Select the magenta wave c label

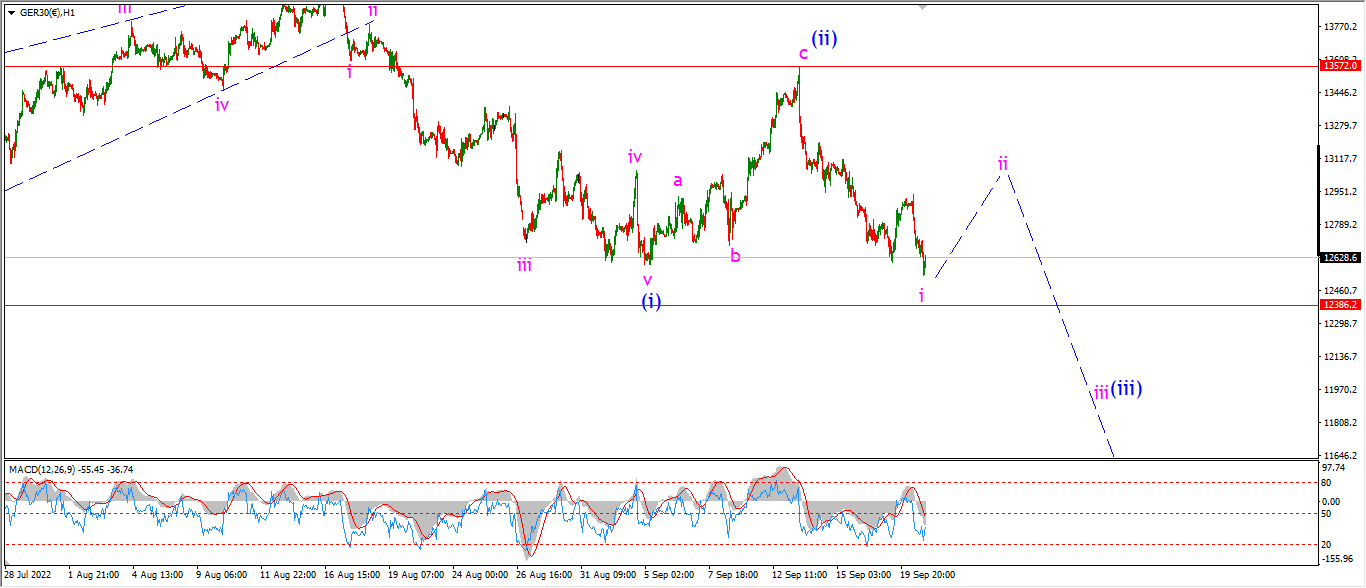803,54
